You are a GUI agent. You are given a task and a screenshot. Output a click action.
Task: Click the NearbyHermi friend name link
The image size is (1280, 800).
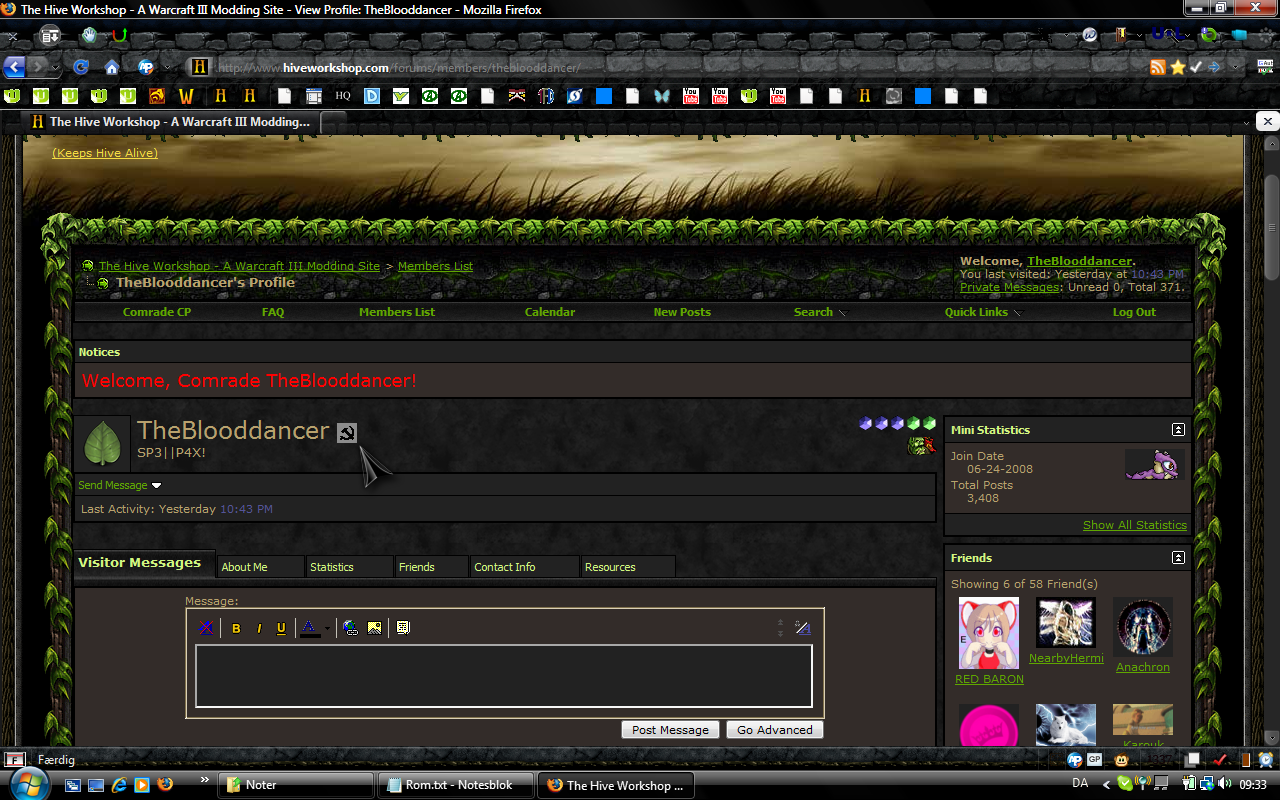[1066, 658]
